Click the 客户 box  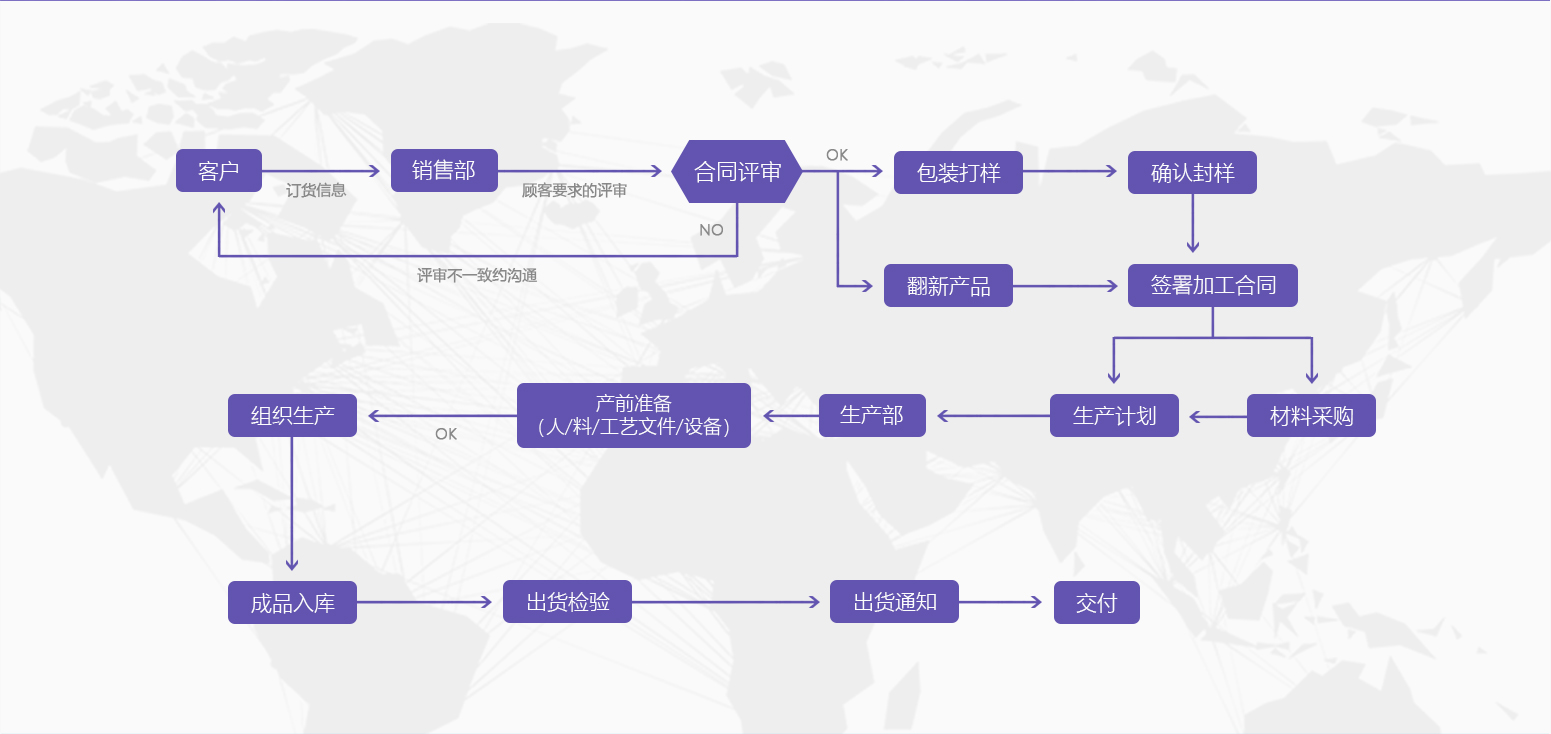(219, 171)
